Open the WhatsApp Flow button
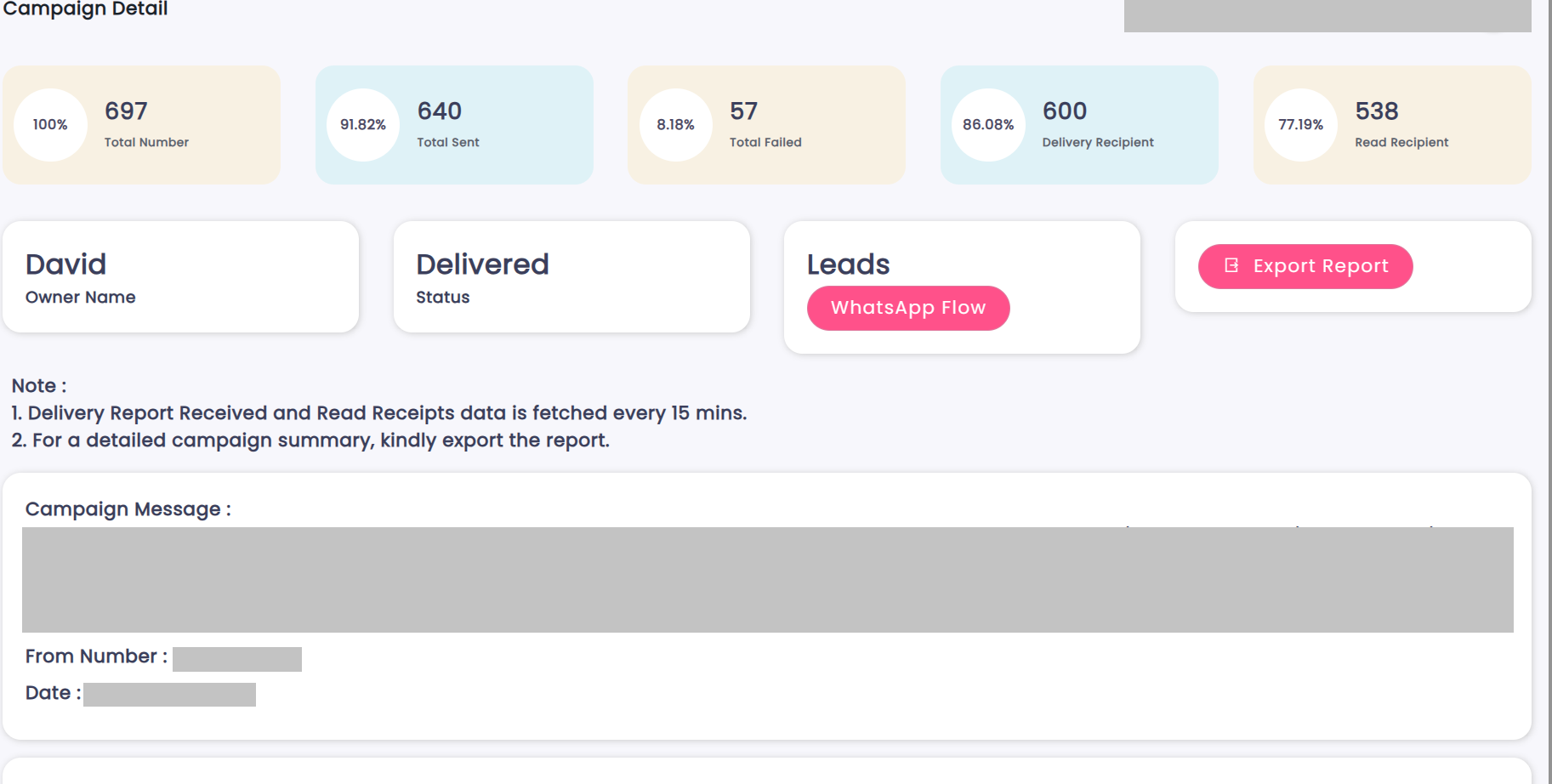This screenshot has width=1552, height=784. pyautogui.click(x=908, y=308)
